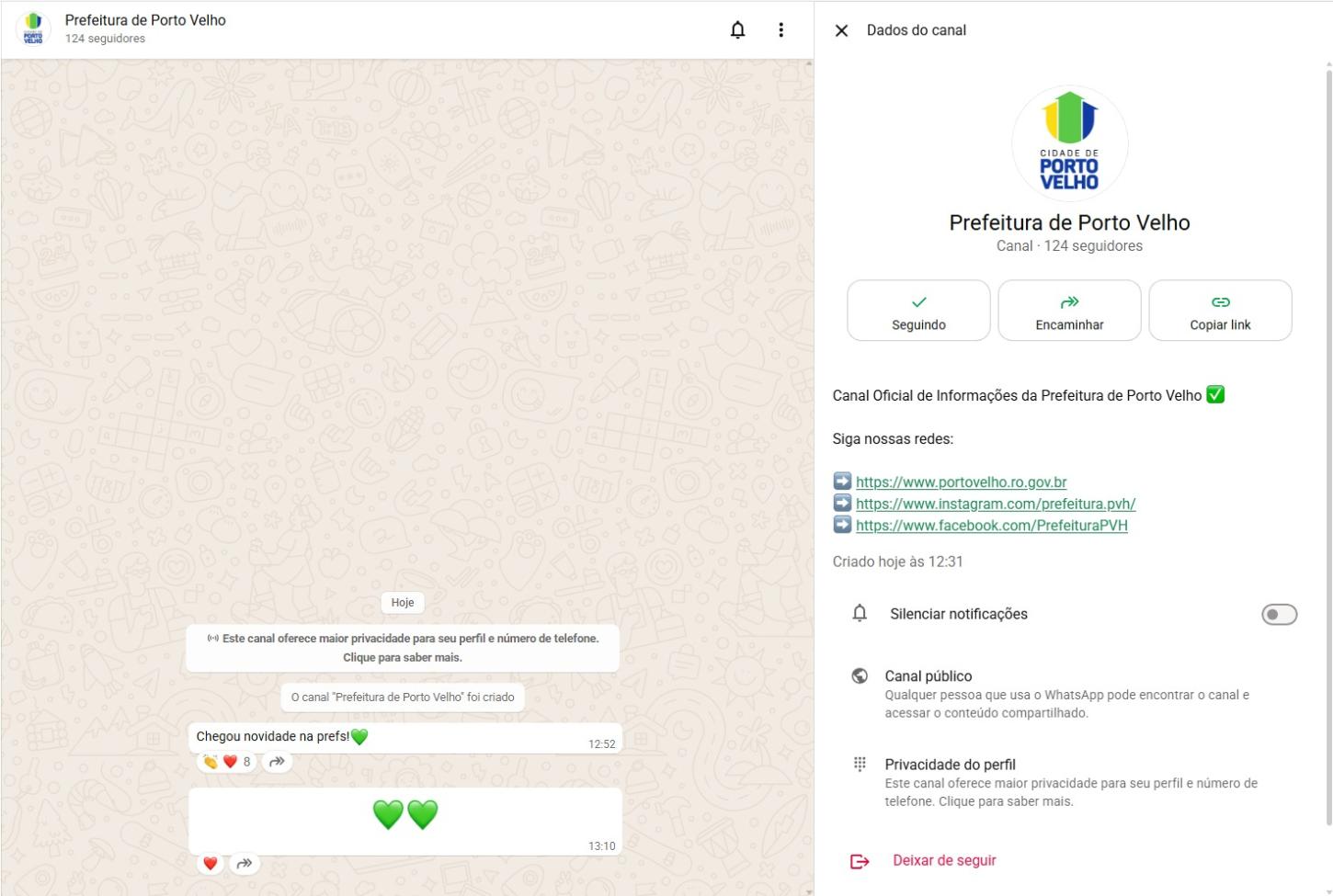Viewport: 1333px width, 896px height.
Task: Open the Instagram prefeitura.pvh link
Action: click(x=996, y=504)
